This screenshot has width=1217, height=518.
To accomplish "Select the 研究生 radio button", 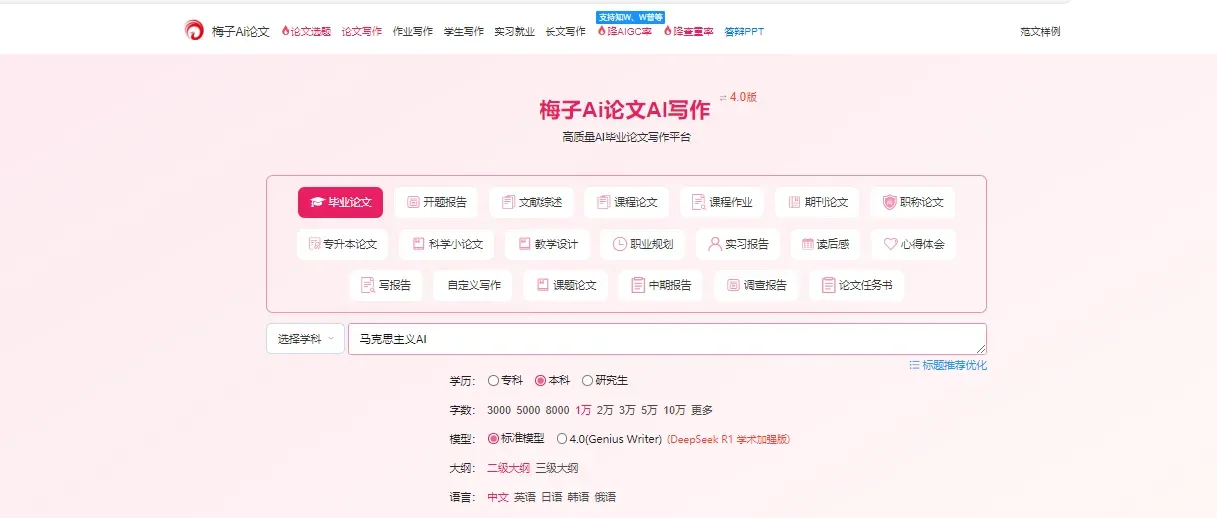I will pyautogui.click(x=587, y=380).
